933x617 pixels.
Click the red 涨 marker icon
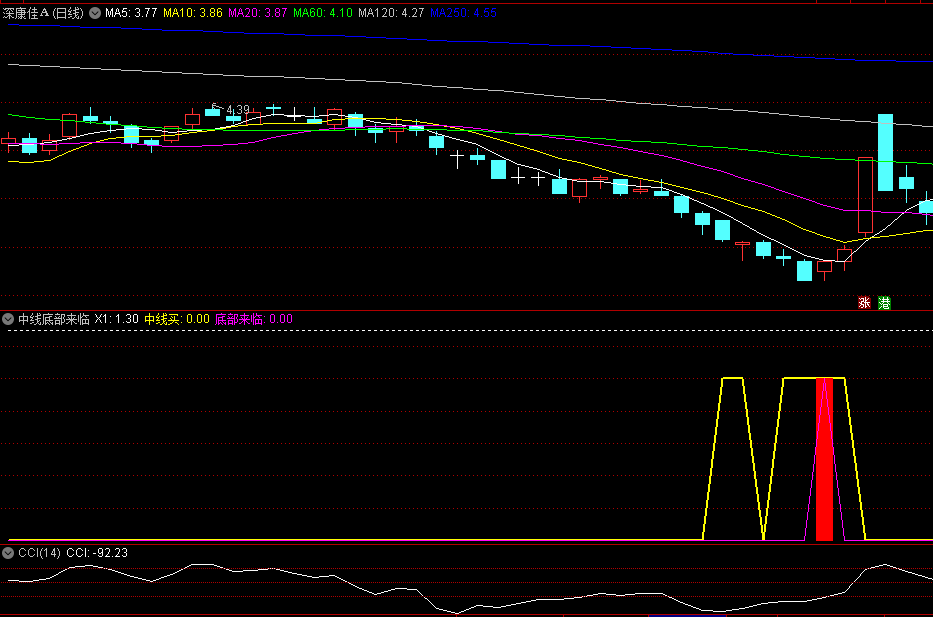click(865, 303)
